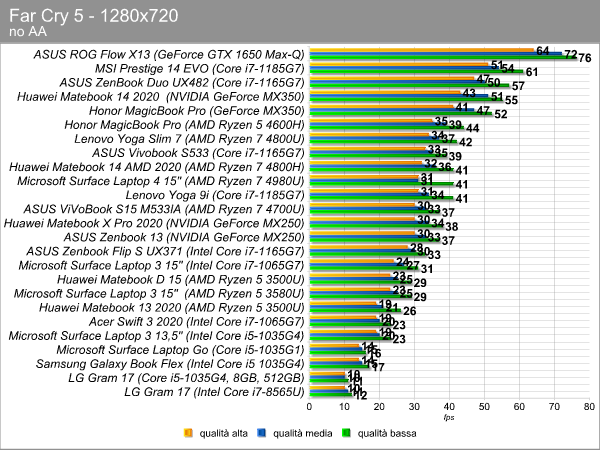Click the value 42 on Lenovo Yoga Slim 7
Image resolution: width=600 pixels, height=450 pixels.
[466, 142]
